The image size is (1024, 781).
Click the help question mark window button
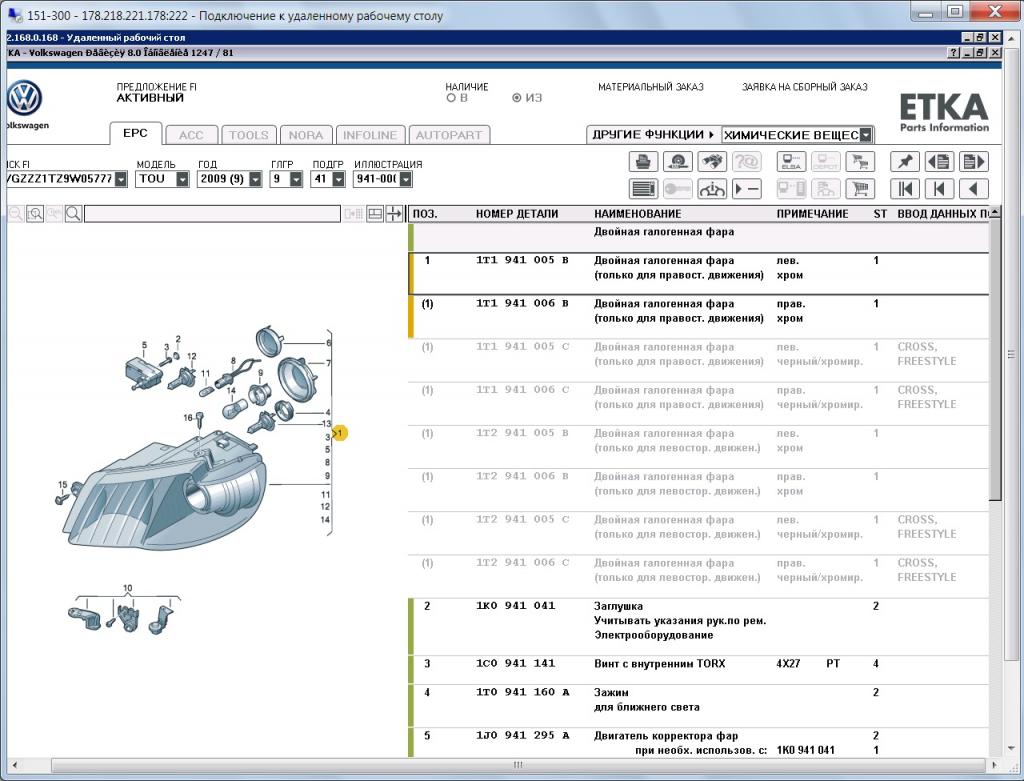pos(954,53)
